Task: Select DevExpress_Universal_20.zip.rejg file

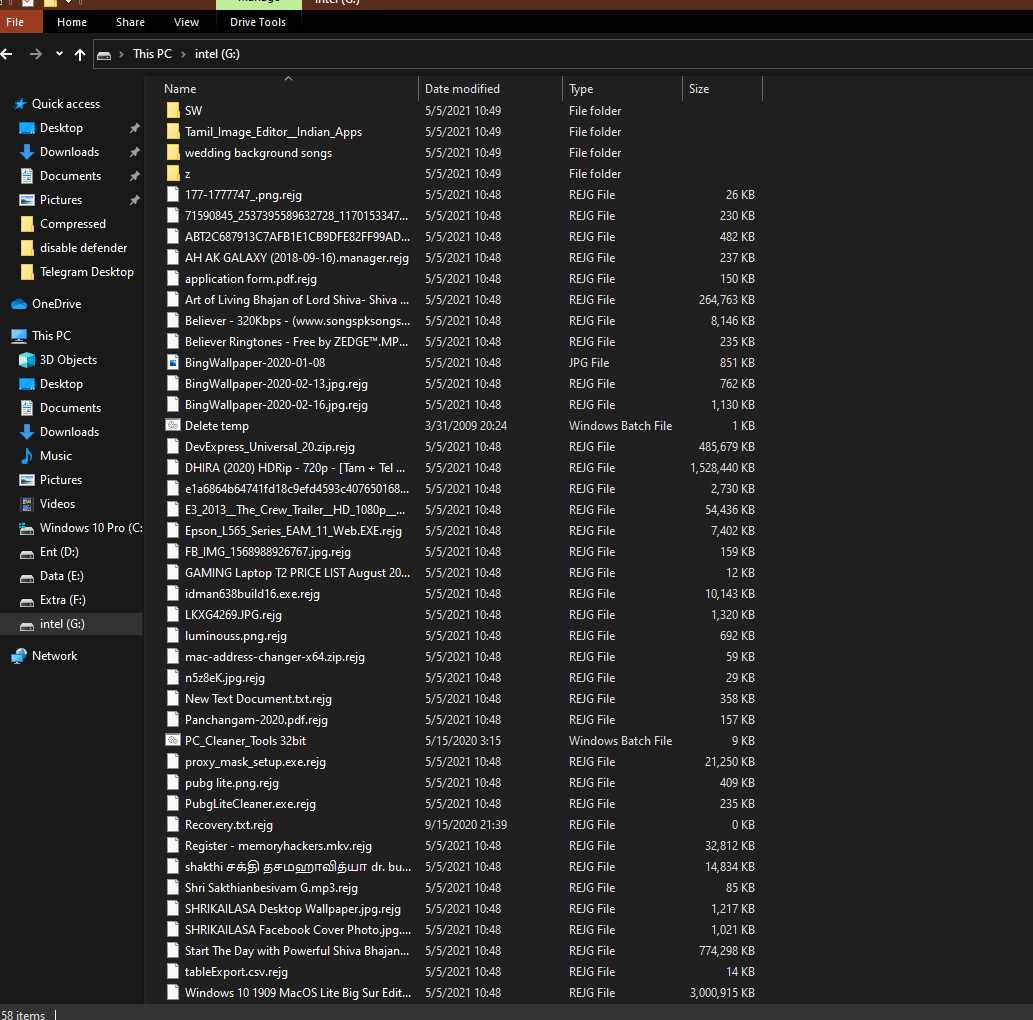Action: 269,447
